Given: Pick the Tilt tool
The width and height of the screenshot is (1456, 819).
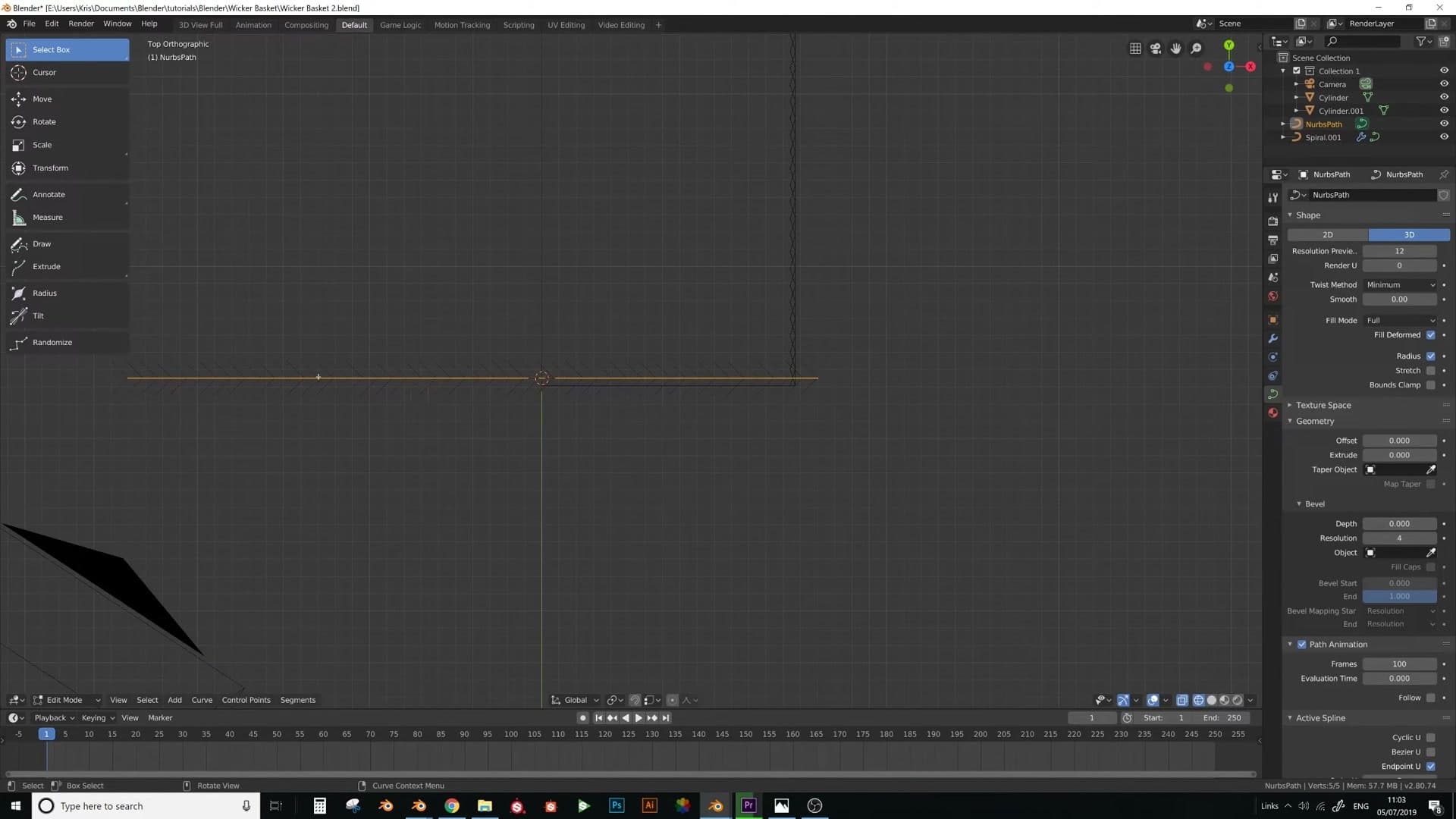Looking at the screenshot, I should [67, 316].
